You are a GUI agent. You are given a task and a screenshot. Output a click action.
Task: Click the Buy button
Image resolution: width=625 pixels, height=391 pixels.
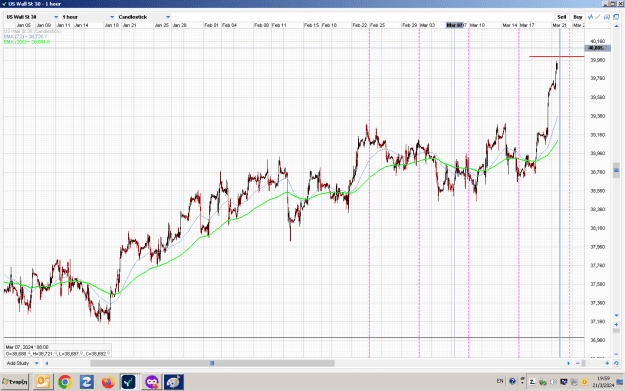pos(578,17)
